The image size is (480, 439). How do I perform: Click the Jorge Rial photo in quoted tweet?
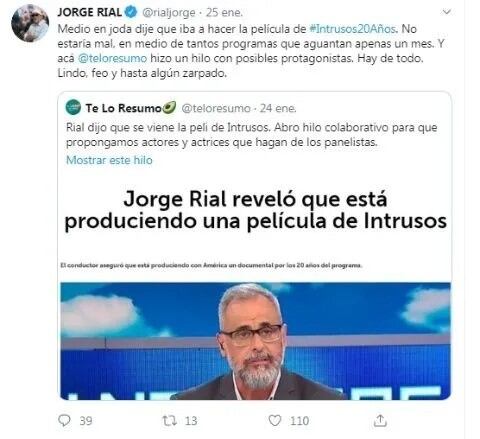click(255, 341)
